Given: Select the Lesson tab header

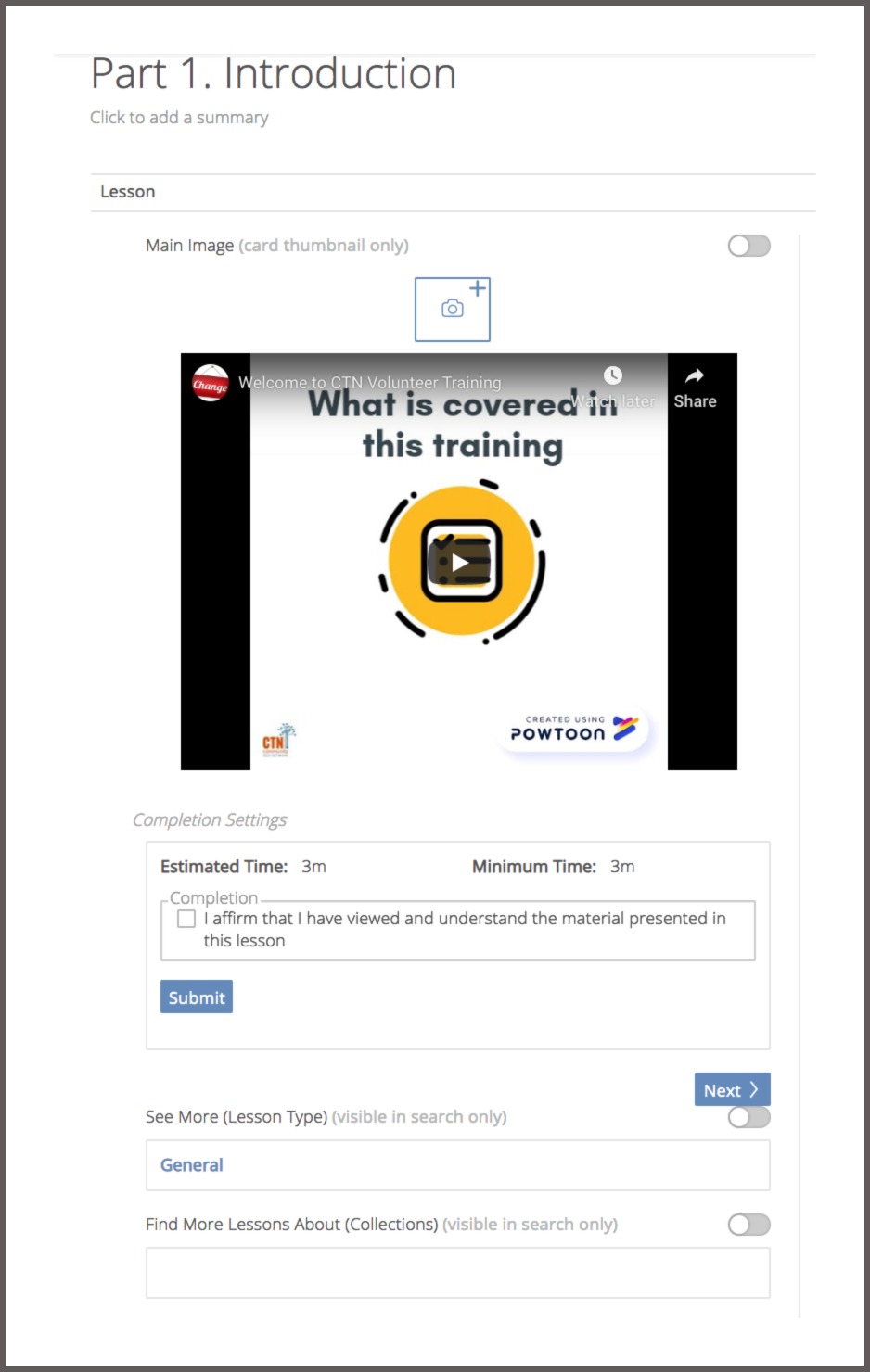Looking at the screenshot, I should coord(128,192).
